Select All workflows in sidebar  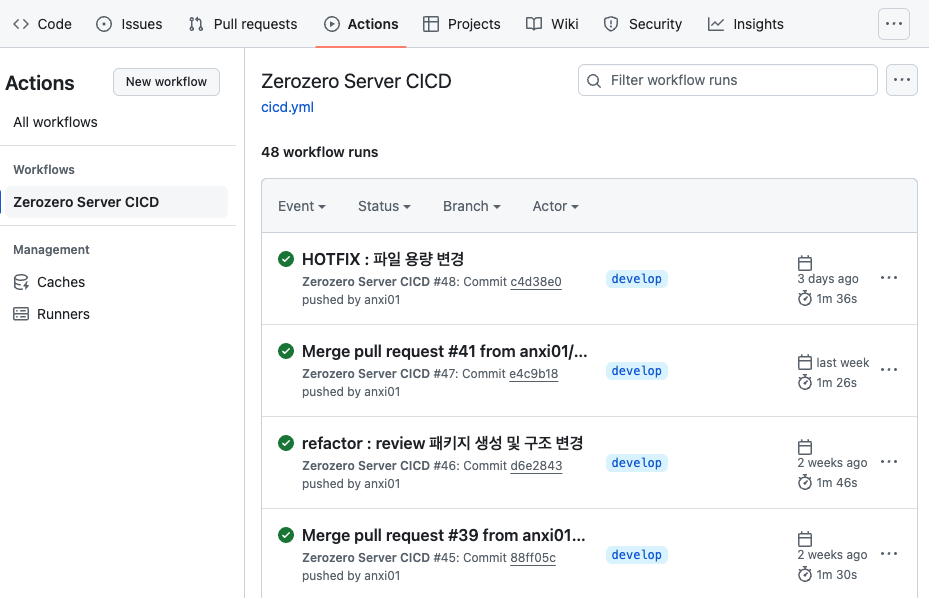(55, 122)
